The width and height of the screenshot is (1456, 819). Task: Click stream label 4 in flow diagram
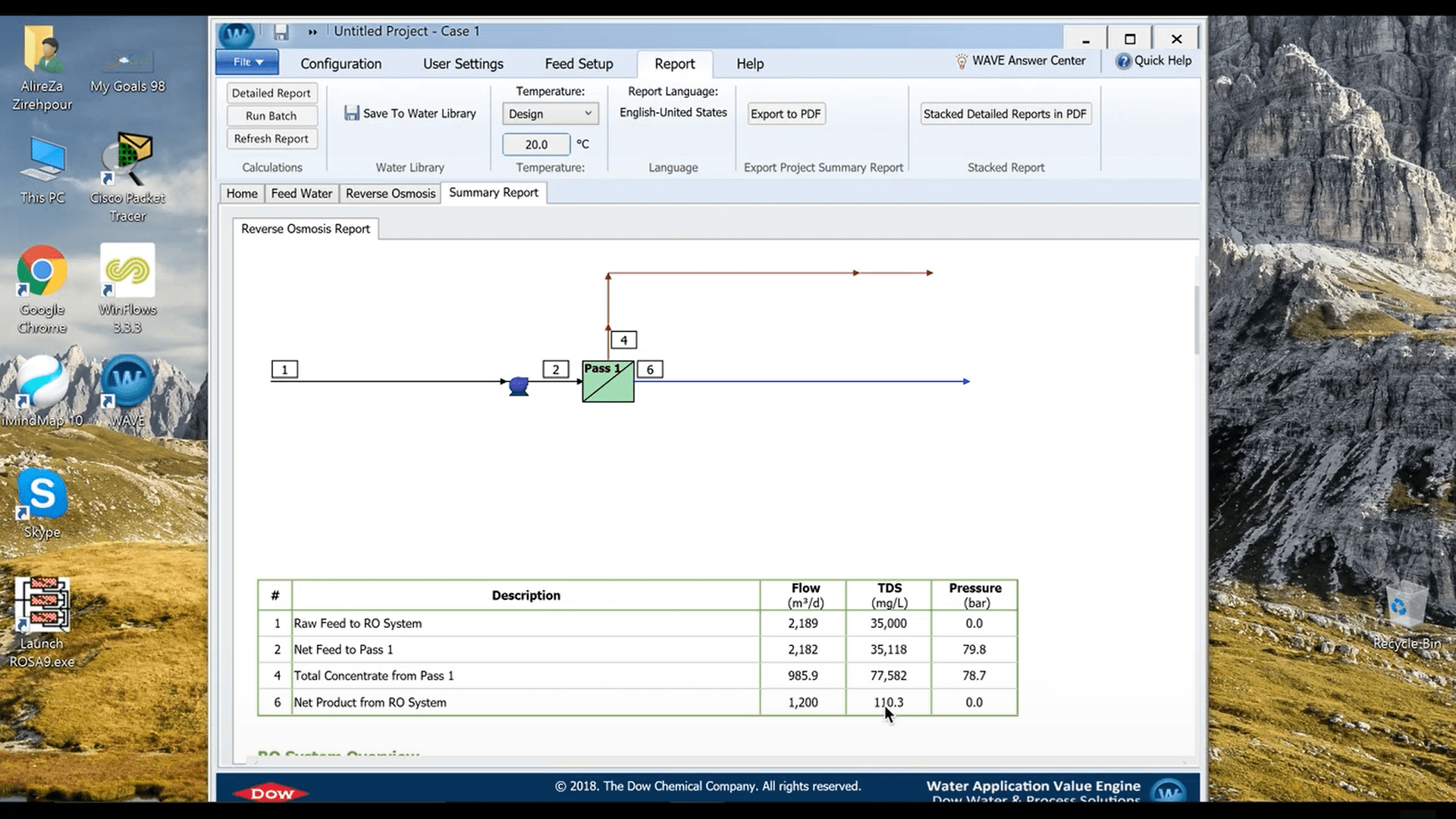click(x=624, y=340)
